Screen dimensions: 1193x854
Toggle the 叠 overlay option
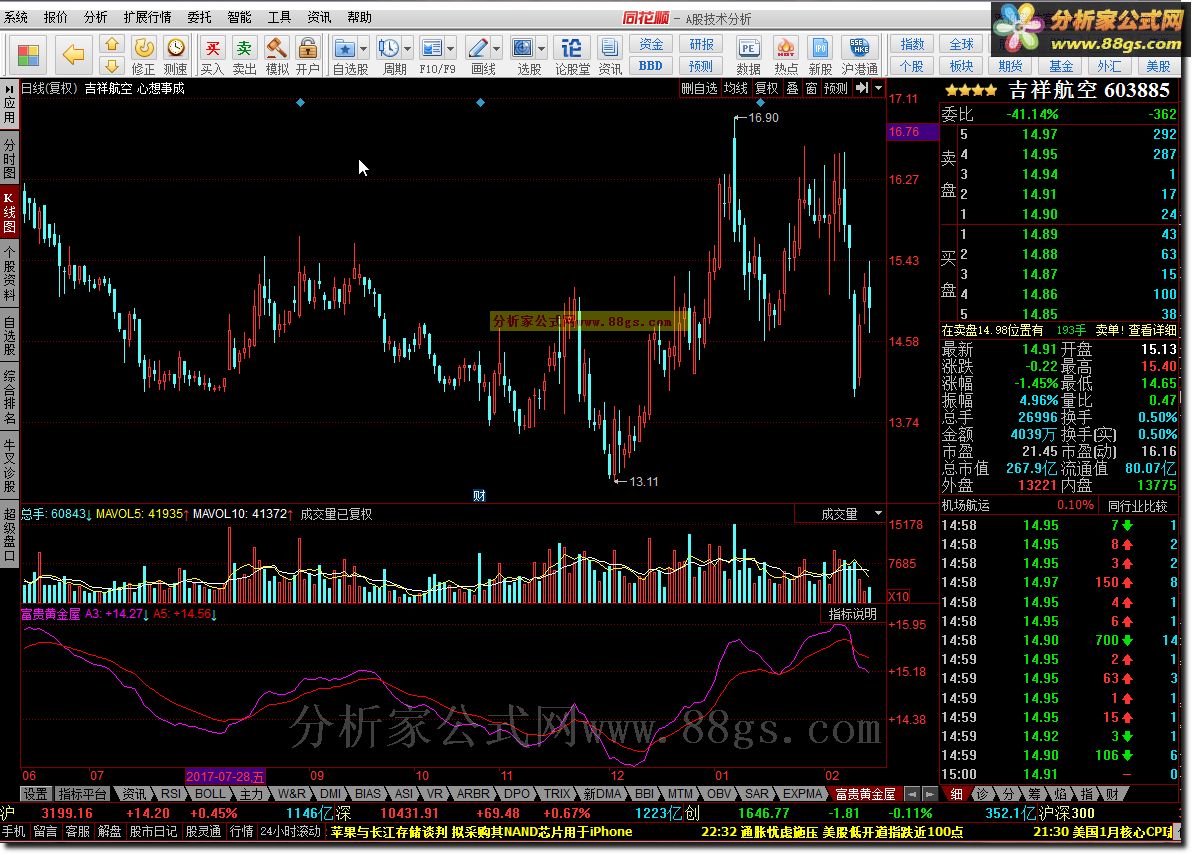pyautogui.click(x=792, y=88)
